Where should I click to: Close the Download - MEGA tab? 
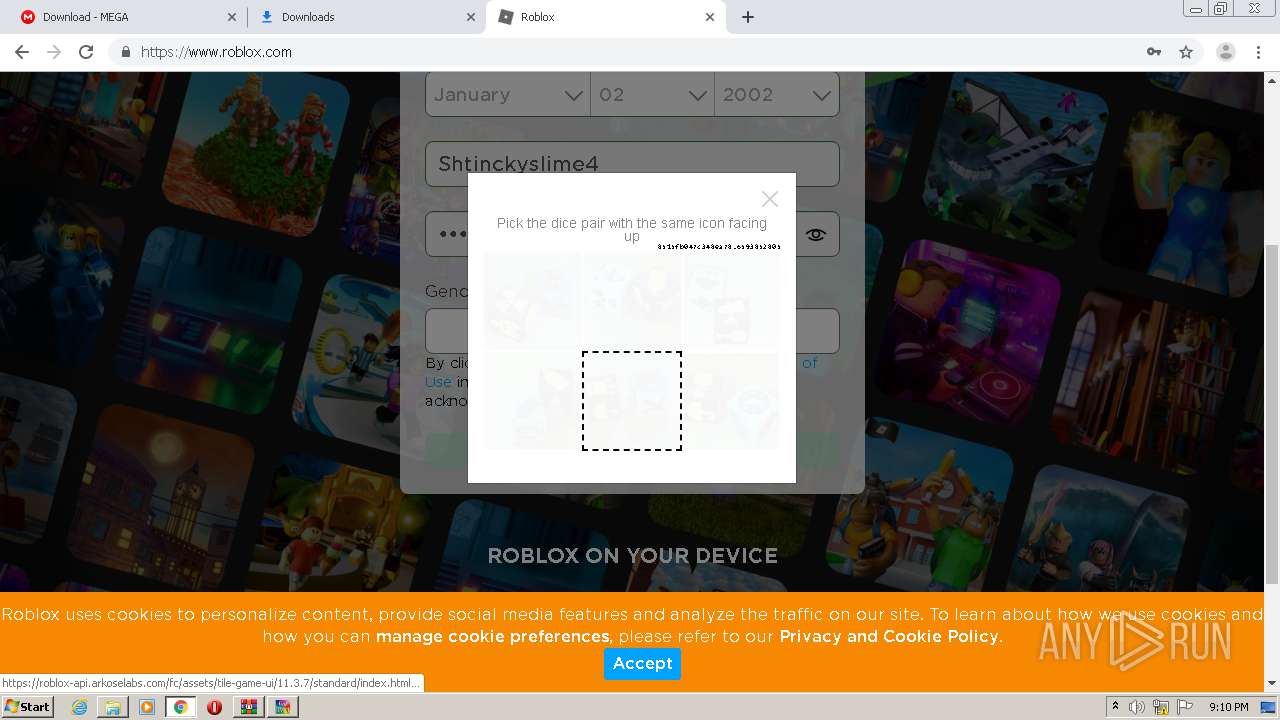pyautogui.click(x=231, y=17)
